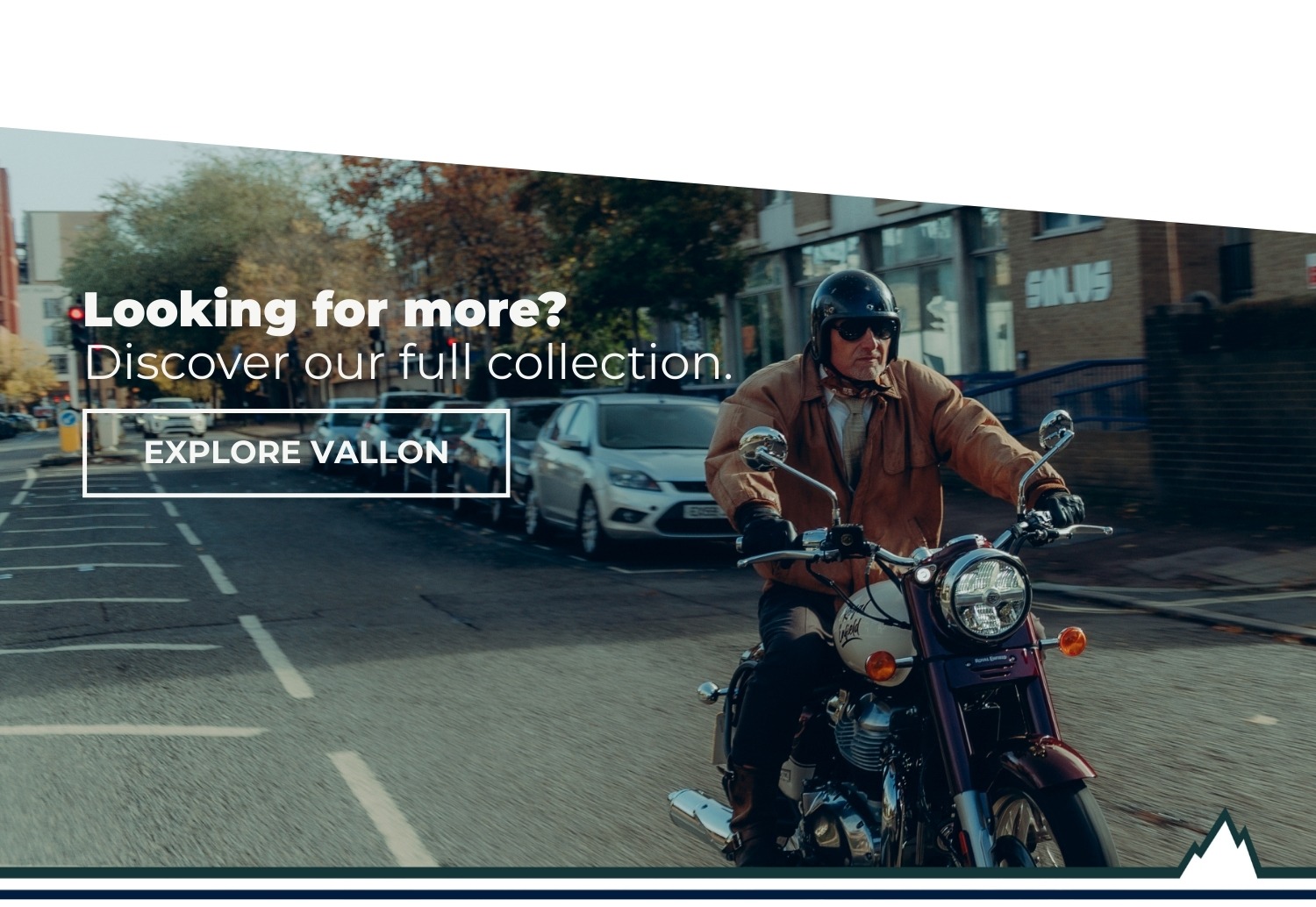Screen dimensions: 1316x907
Task: Click the SALUS sign on the building
Action: [x=1068, y=284]
